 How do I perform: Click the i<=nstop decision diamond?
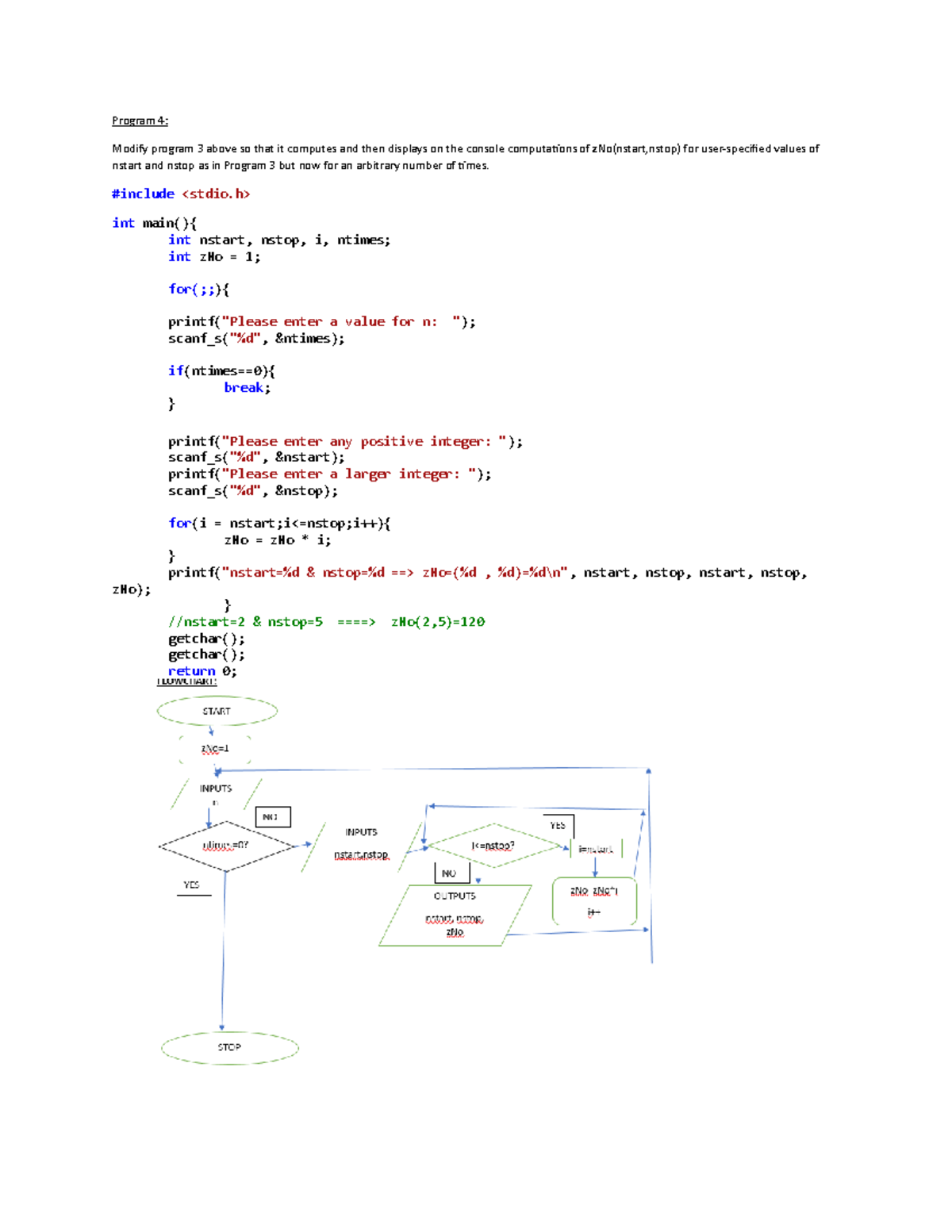pos(493,846)
